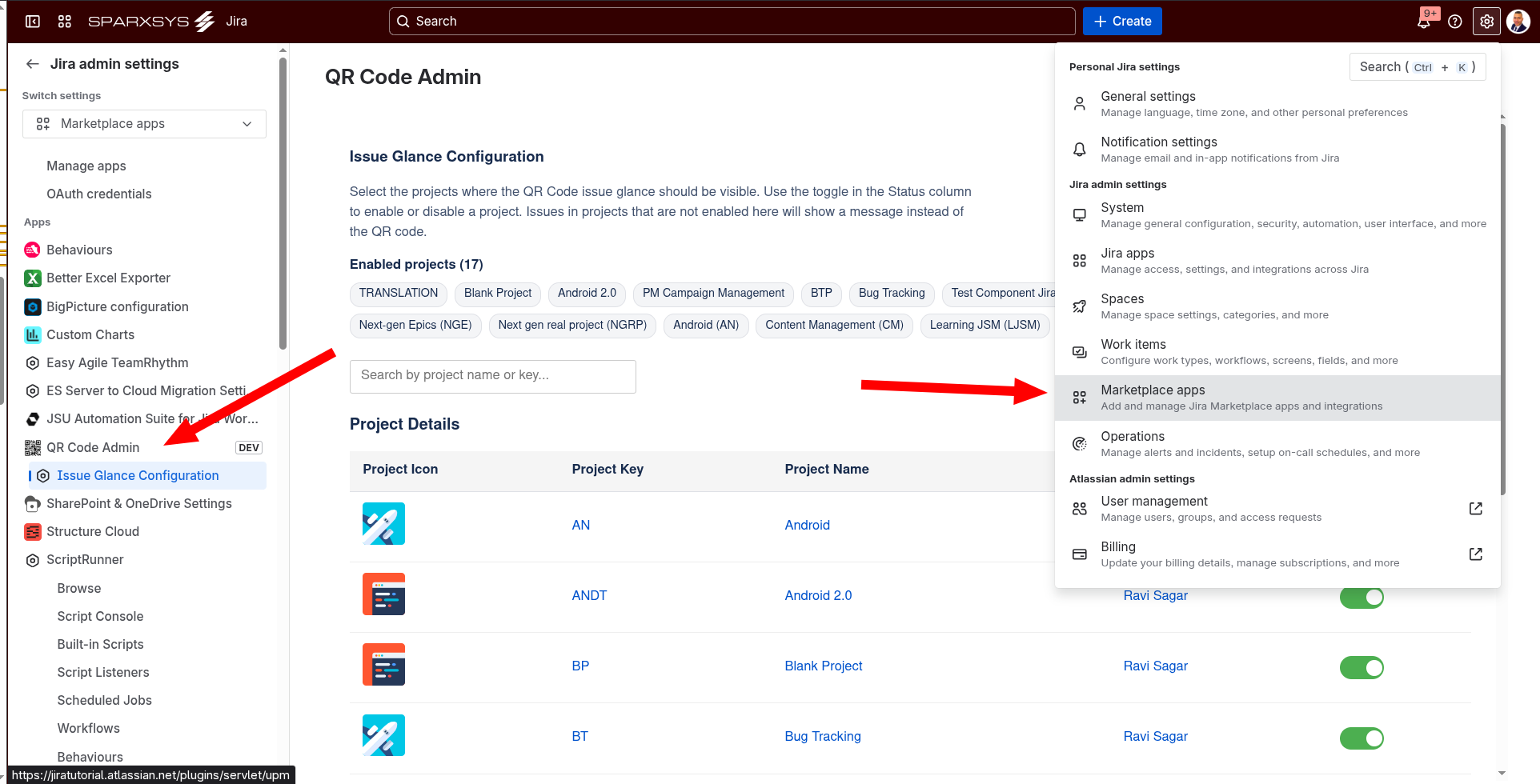Open the AN project key link
Image resolution: width=1540 pixels, height=784 pixels.
point(581,525)
